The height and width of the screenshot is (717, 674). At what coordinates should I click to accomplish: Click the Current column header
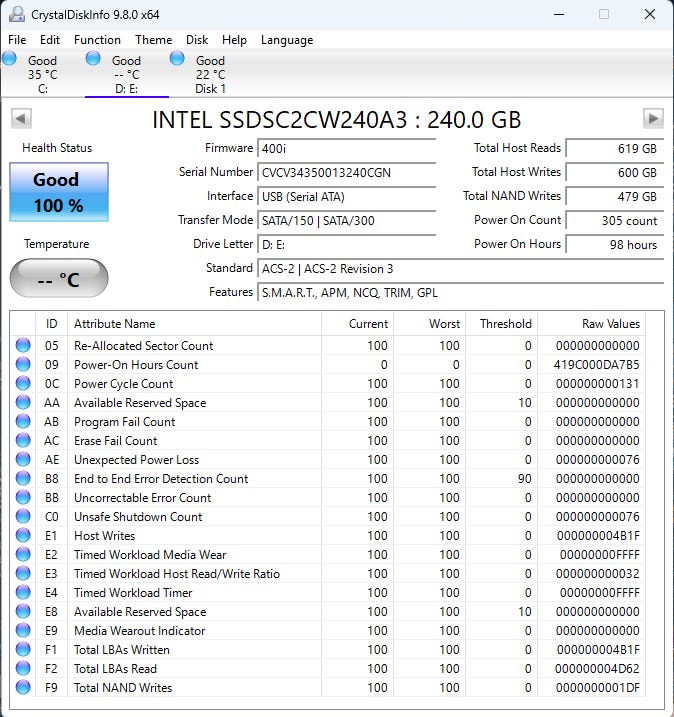coord(357,324)
